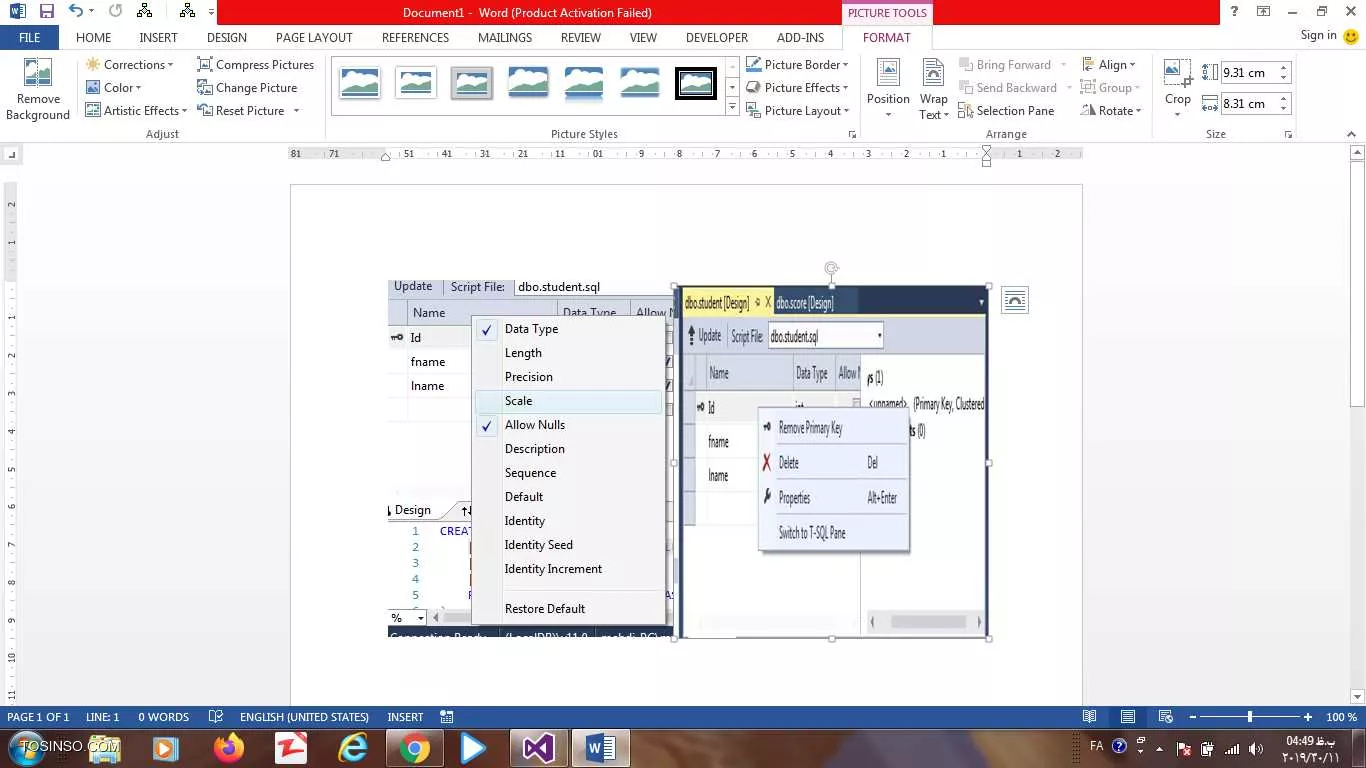Click Undo icon in quick access toolbar
The image size is (1366, 768).
click(76, 12)
